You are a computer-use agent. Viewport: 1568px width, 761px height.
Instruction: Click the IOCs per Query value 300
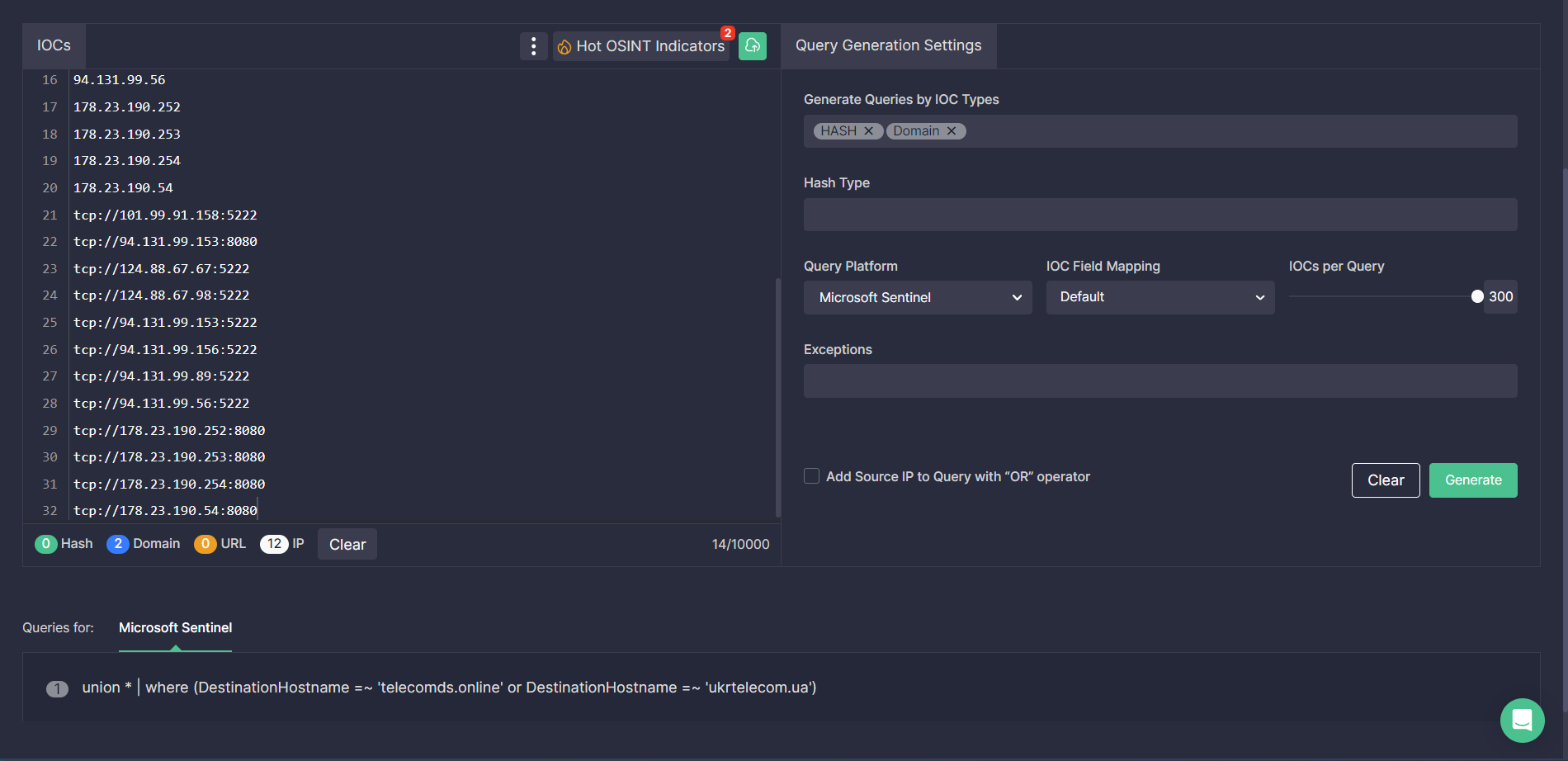click(1500, 297)
